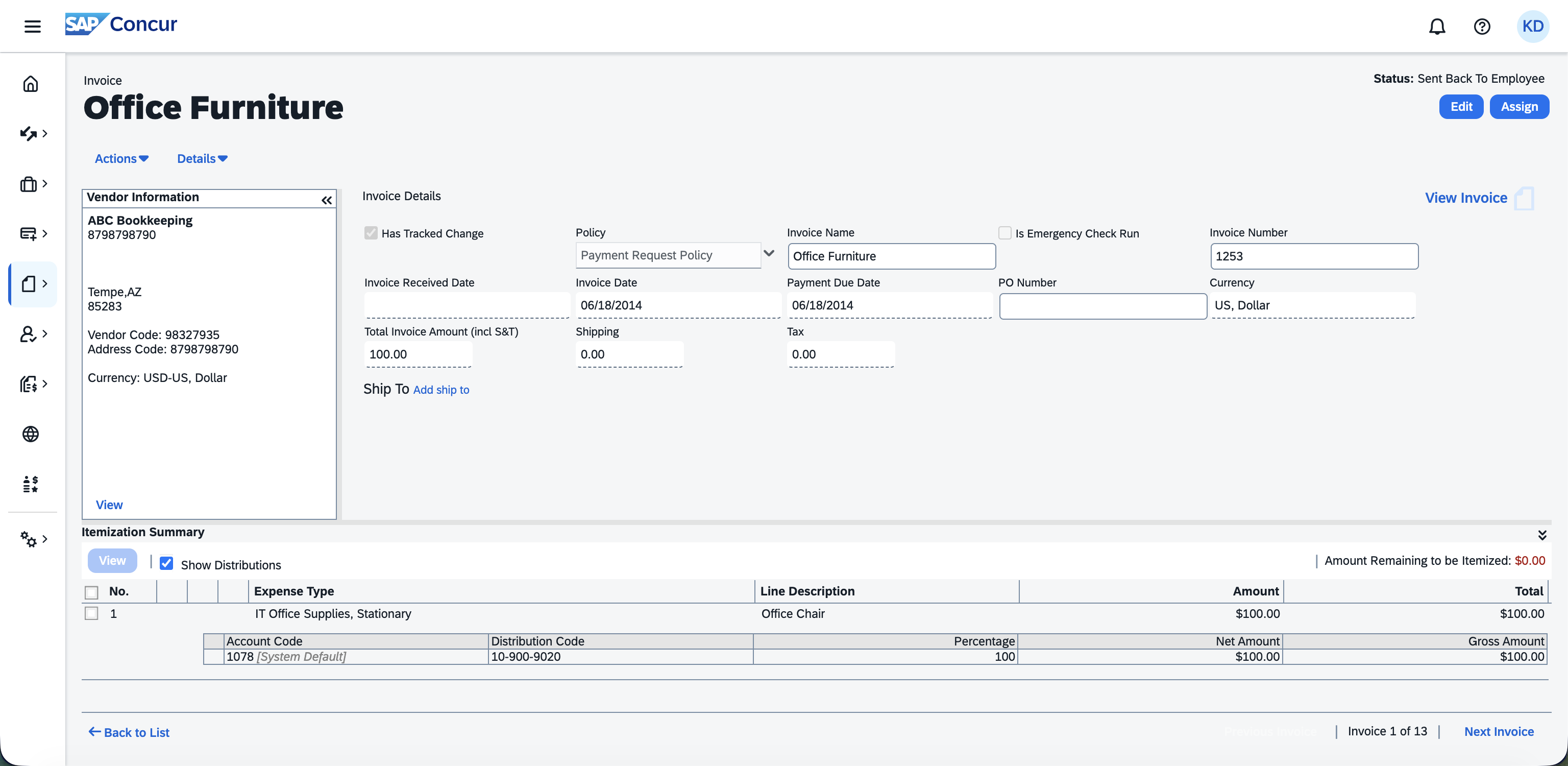Open the sidebar gears administration icon
1568x766 pixels.
point(29,539)
